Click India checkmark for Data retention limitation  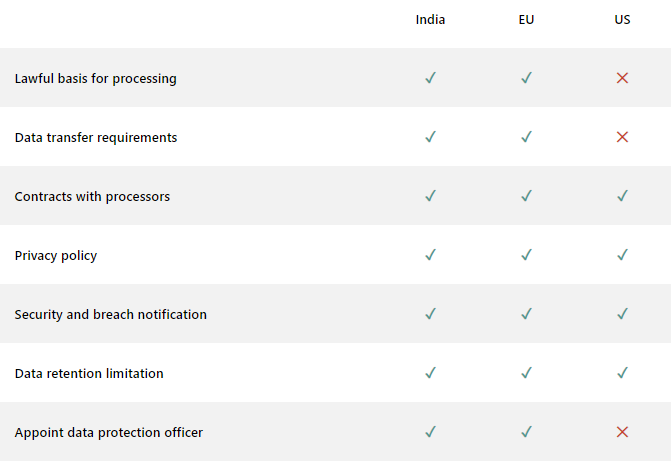coord(430,373)
